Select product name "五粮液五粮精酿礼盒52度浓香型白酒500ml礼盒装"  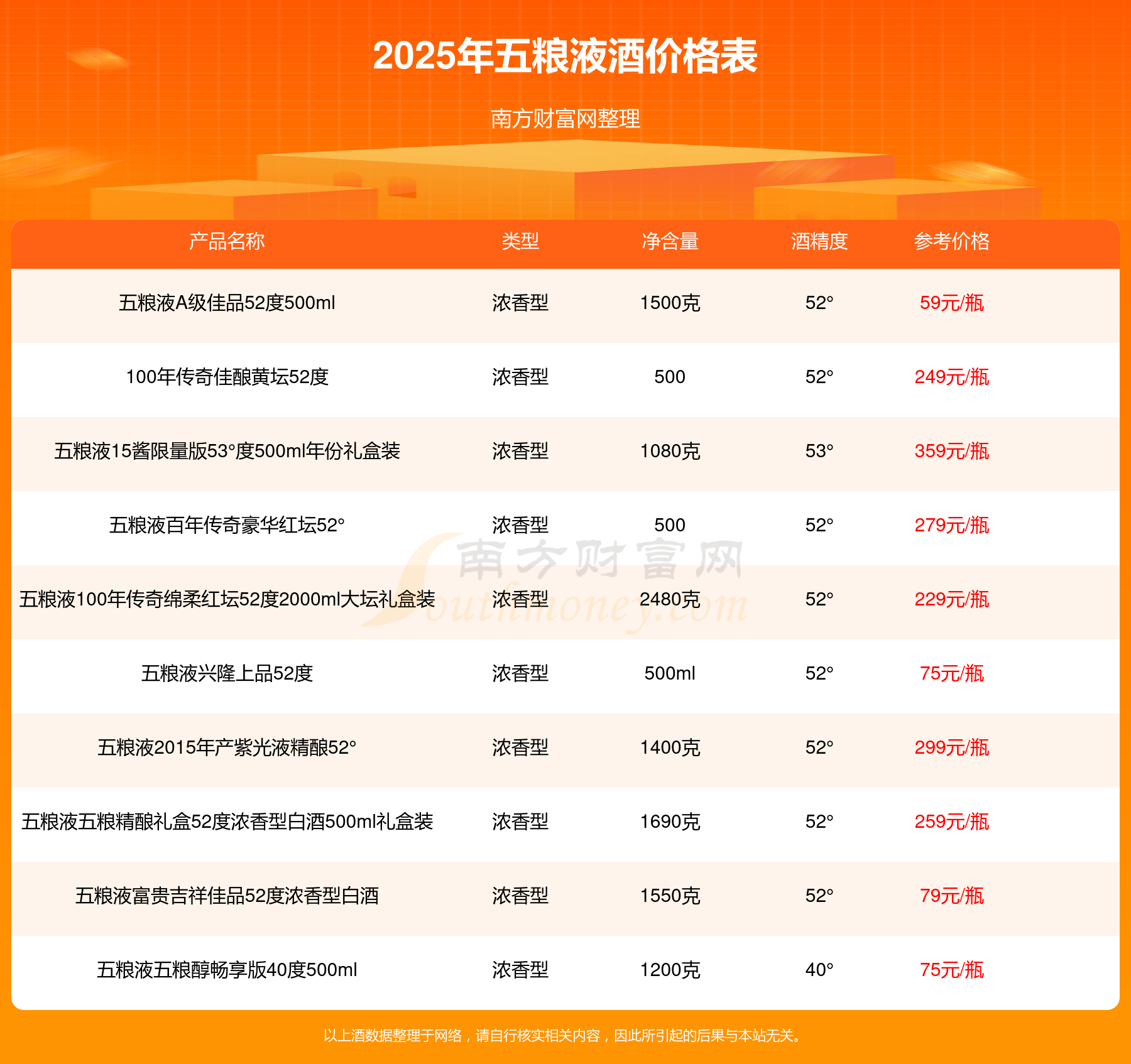tap(227, 822)
